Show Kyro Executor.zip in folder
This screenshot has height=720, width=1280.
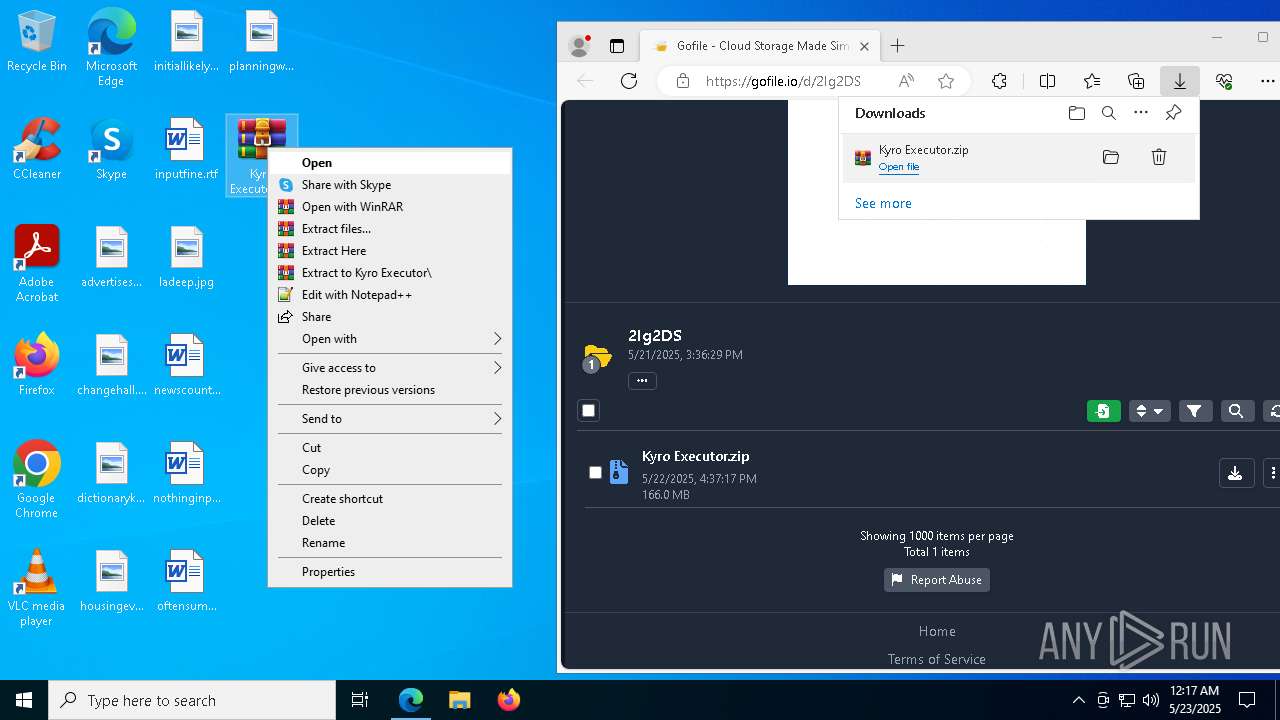[x=1111, y=157]
